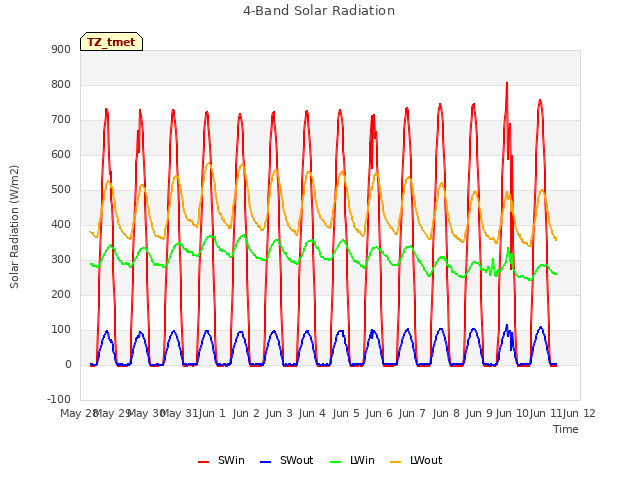Click the Time axis label
Viewport: 640px width, 480px height.
tap(566, 429)
